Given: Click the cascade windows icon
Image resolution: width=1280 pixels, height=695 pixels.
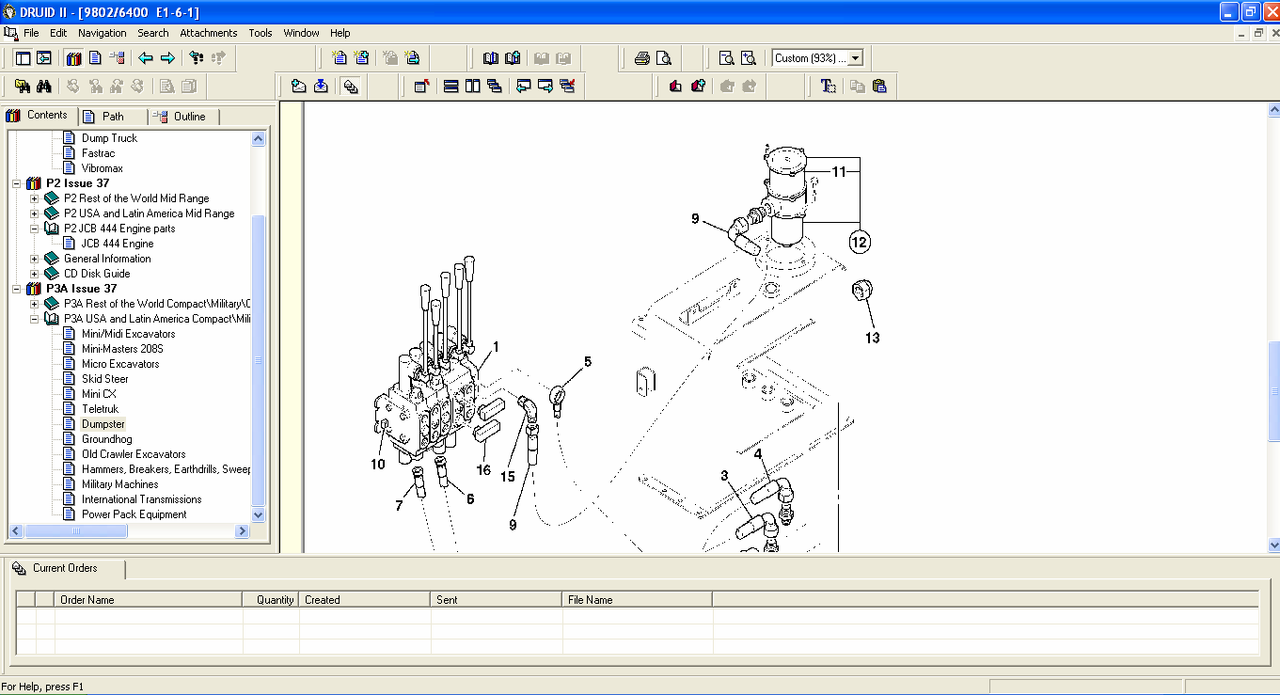Looking at the screenshot, I should [494, 86].
